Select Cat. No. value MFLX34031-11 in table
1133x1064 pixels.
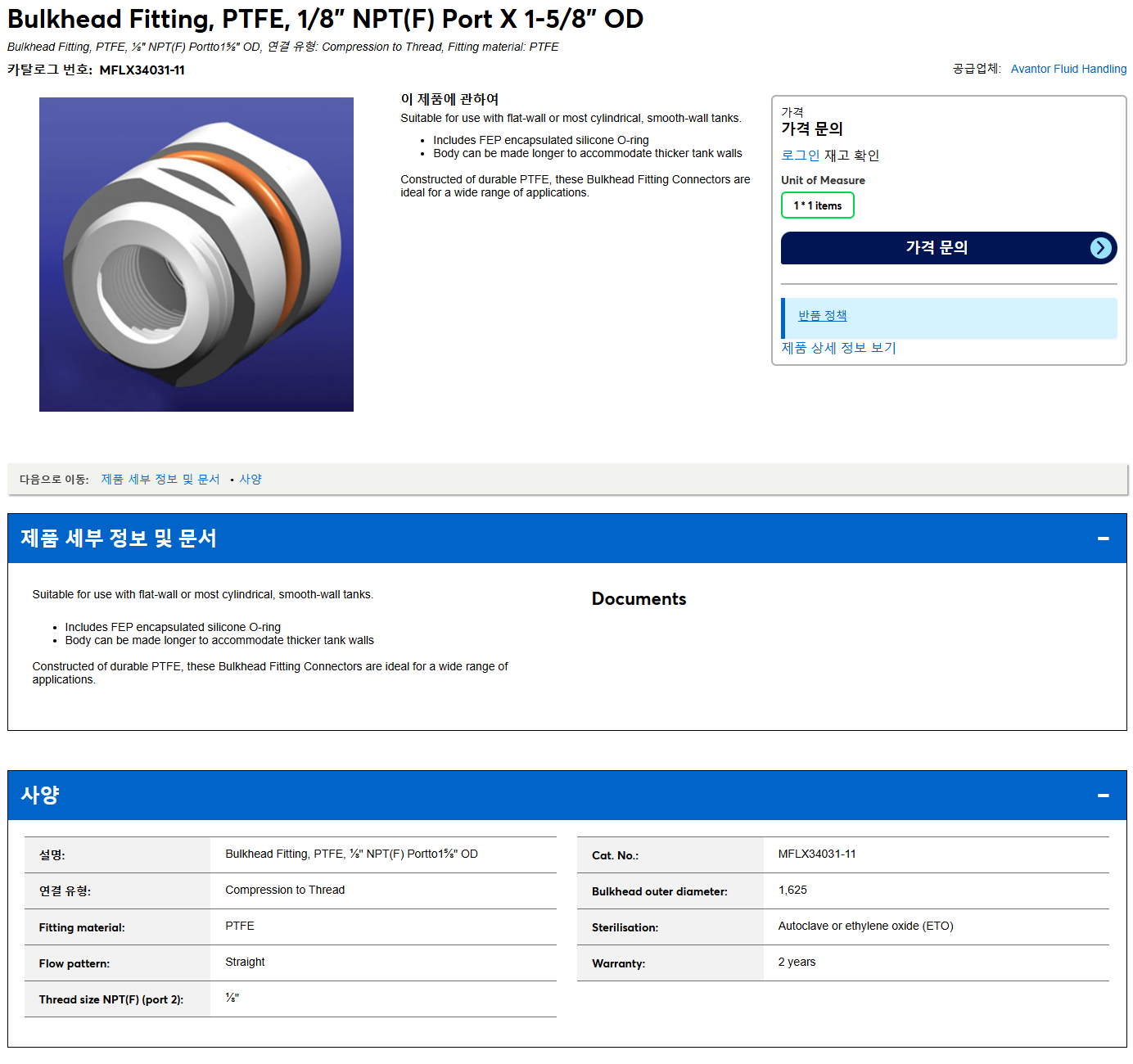point(817,854)
